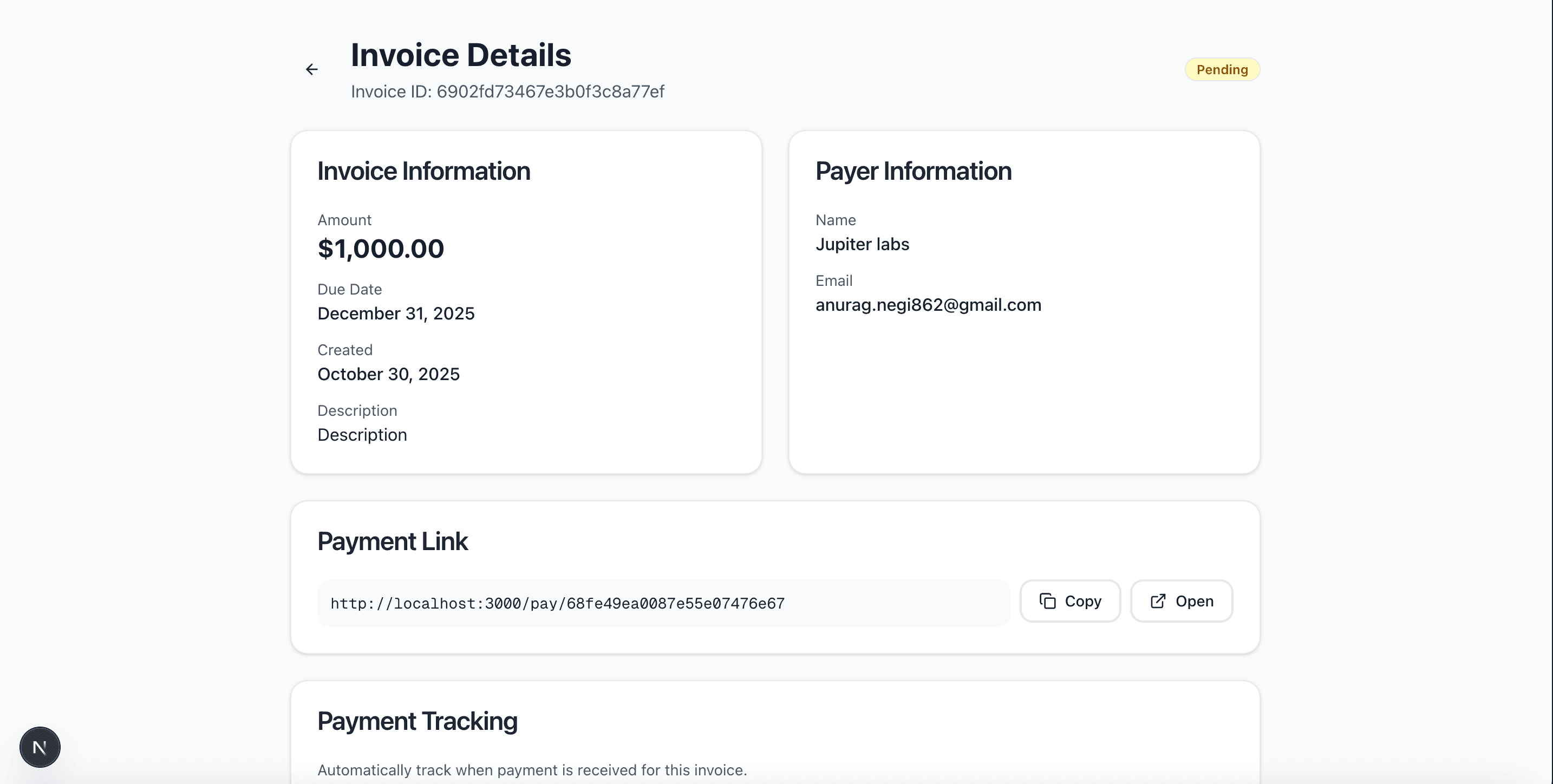Viewport: 1553px width, 784px height.
Task: Click the Payer Information heading
Action: click(913, 171)
